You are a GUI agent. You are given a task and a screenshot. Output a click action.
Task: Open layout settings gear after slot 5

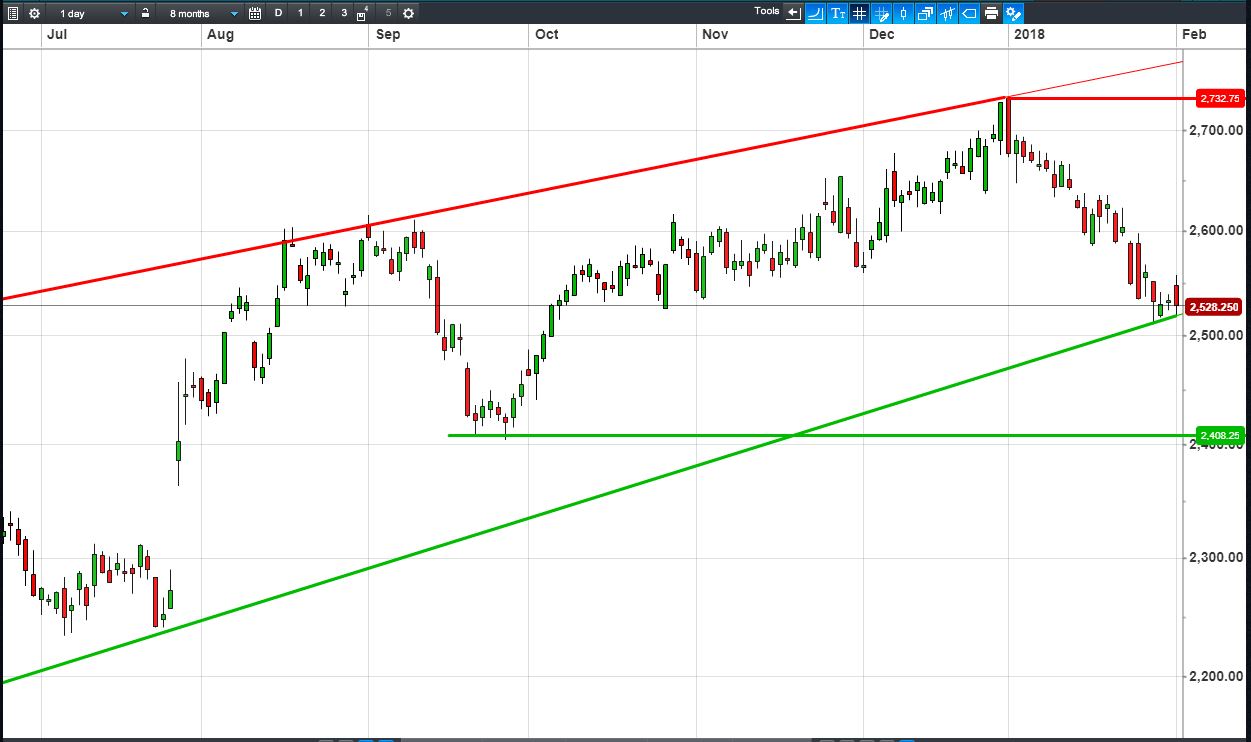pyautogui.click(x=408, y=13)
